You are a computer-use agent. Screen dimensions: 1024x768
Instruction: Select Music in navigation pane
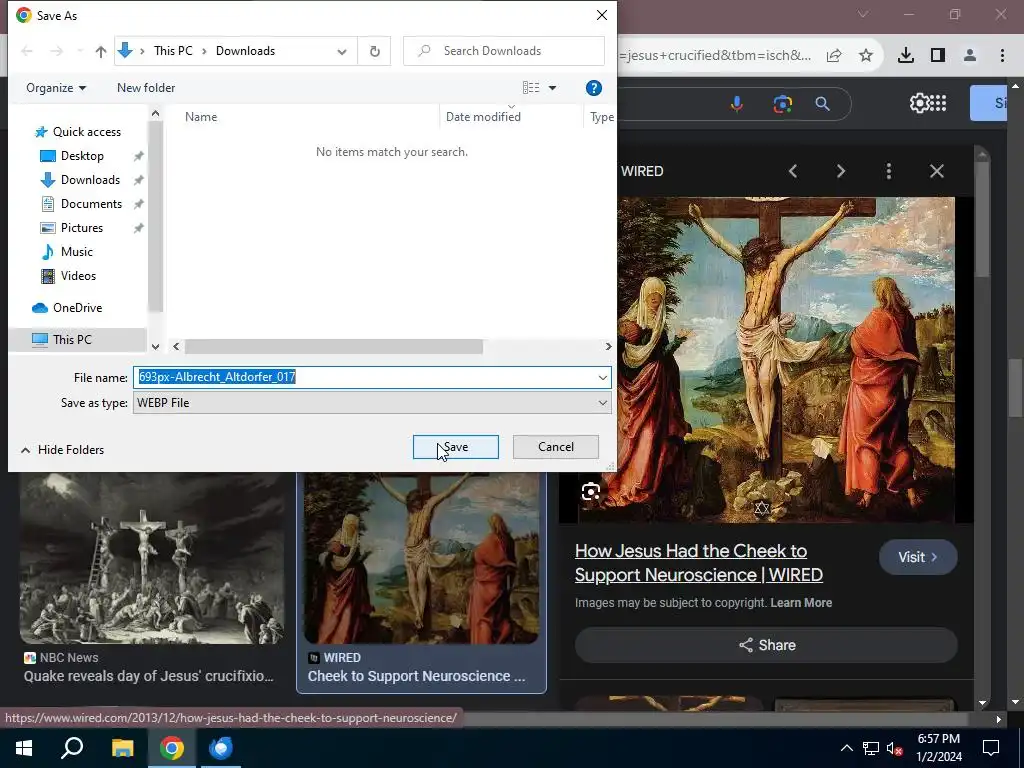click(76, 251)
